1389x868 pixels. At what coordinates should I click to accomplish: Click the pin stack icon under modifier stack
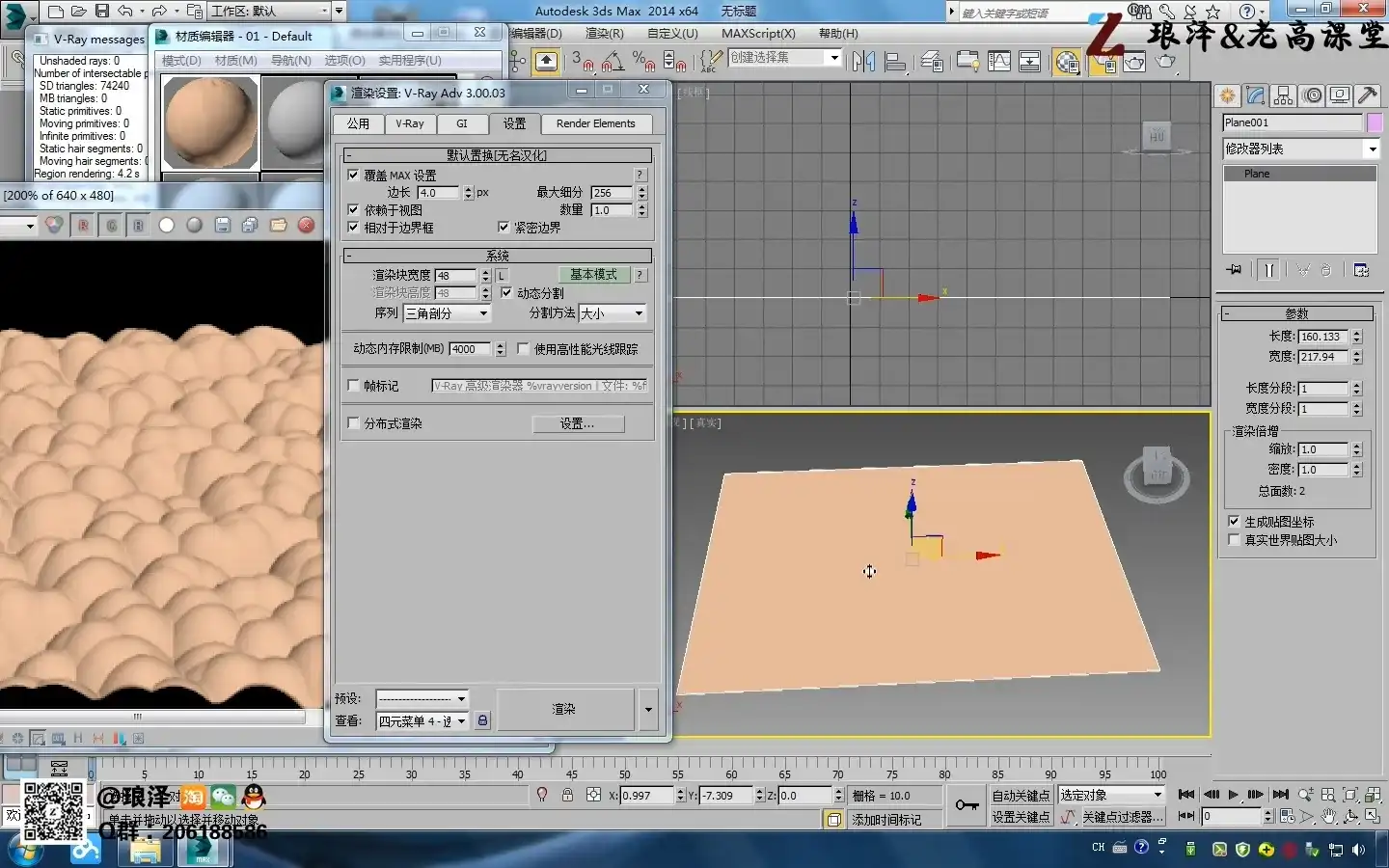(1234, 270)
